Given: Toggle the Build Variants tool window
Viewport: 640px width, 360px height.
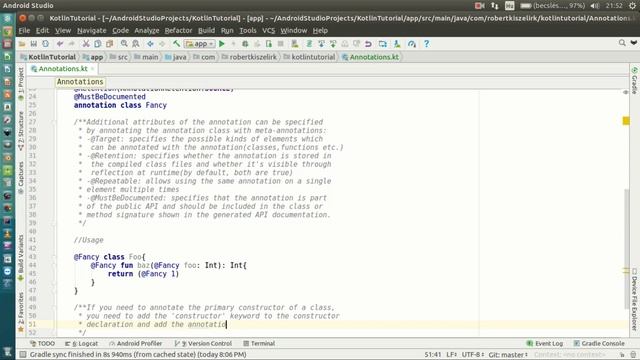Looking at the screenshot, I should [21, 258].
